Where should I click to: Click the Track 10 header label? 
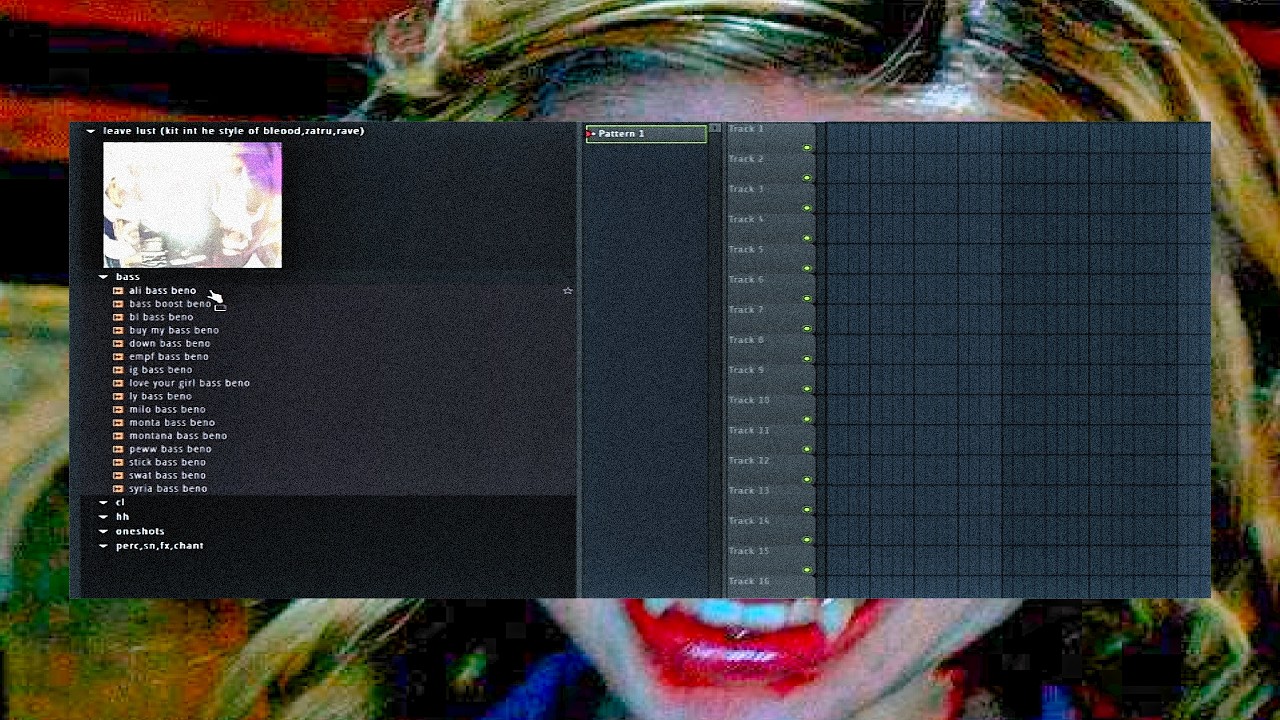(x=749, y=400)
